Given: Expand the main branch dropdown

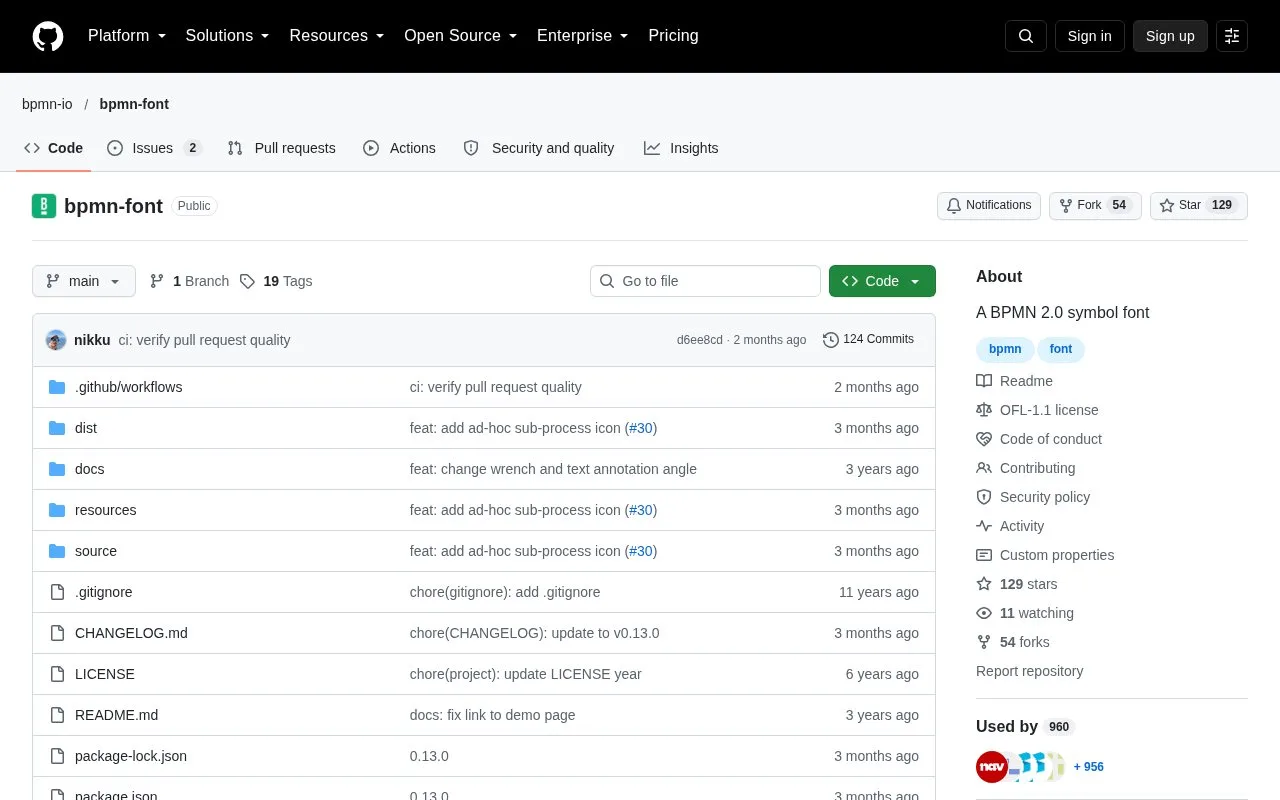Looking at the screenshot, I should [x=84, y=281].
